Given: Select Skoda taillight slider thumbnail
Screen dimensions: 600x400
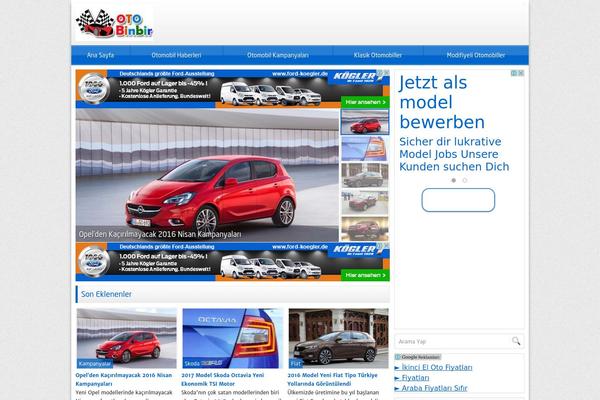Looking at the screenshot, I should (365, 149).
